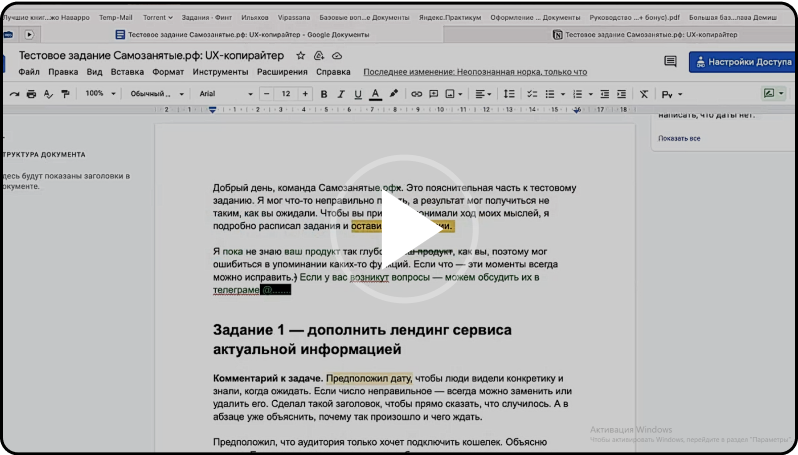Click the document title field

point(152,55)
